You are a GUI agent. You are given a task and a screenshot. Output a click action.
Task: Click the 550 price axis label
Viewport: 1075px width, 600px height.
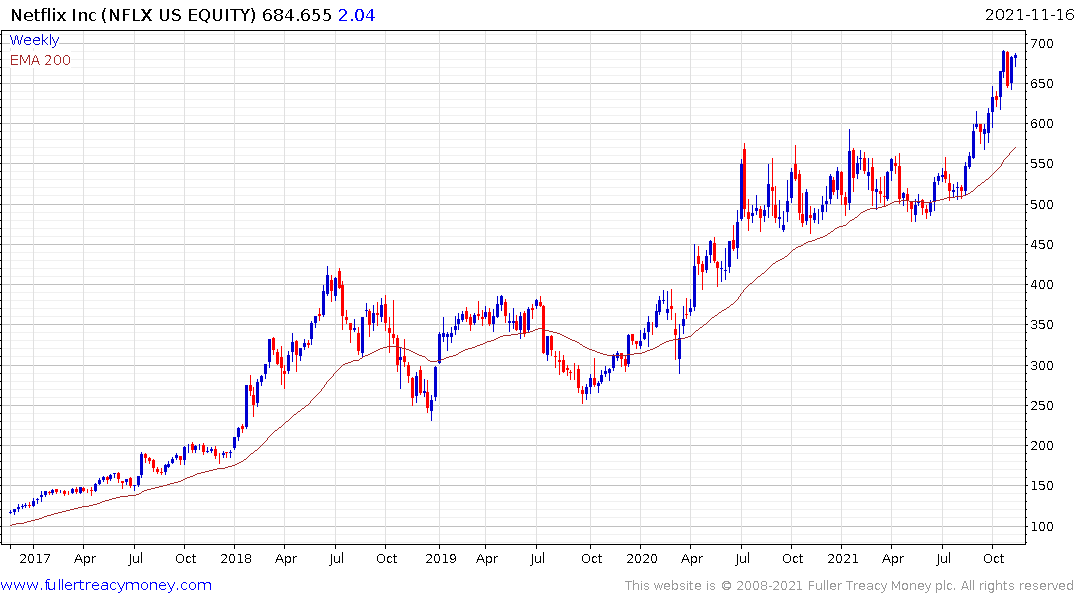point(1042,165)
